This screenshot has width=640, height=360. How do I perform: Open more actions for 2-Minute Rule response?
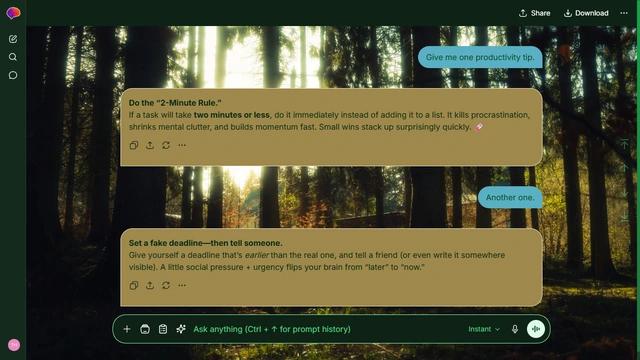[x=182, y=145]
